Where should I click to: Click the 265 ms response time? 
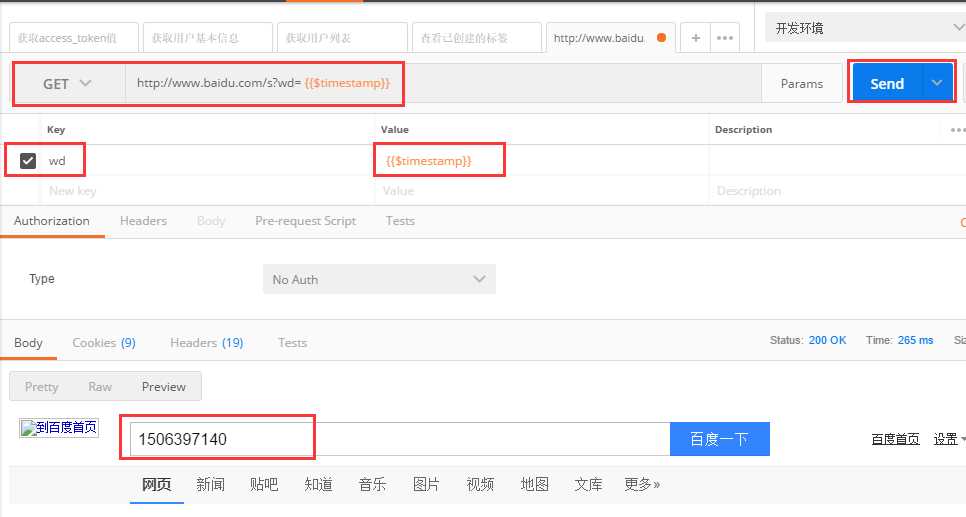(x=915, y=340)
